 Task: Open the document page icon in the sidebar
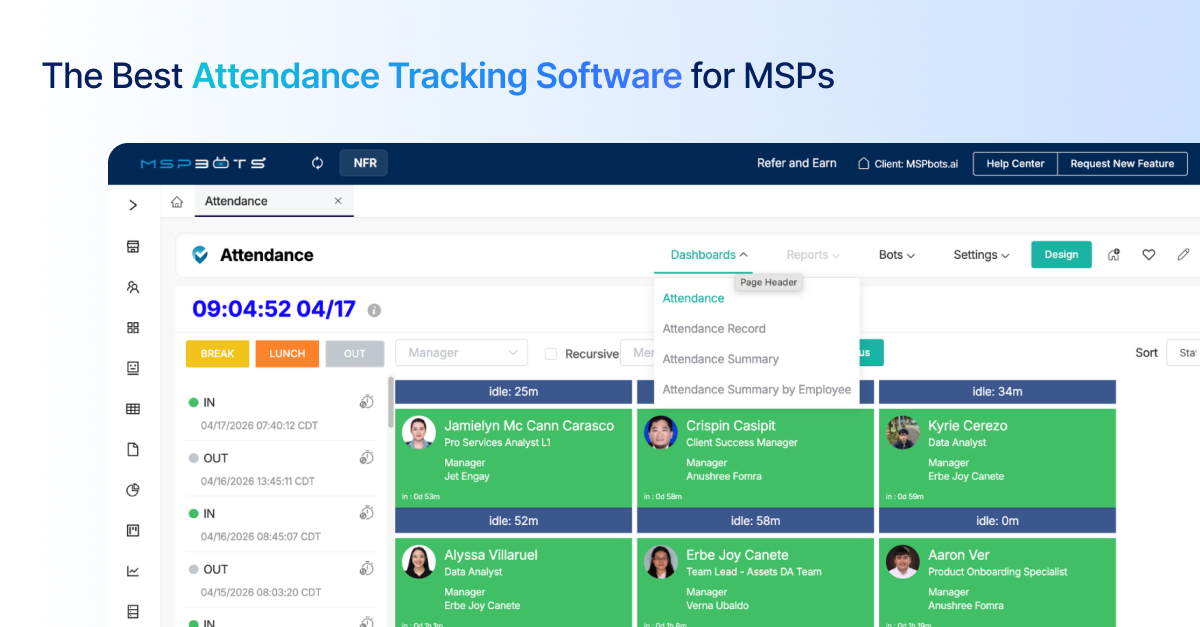pyautogui.click(x=133, y=450)
